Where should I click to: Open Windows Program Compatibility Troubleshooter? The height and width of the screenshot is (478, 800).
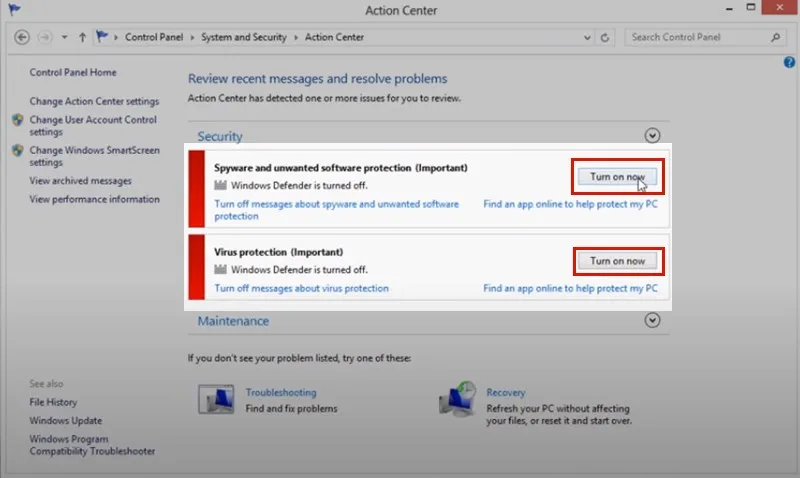(92, 445)
